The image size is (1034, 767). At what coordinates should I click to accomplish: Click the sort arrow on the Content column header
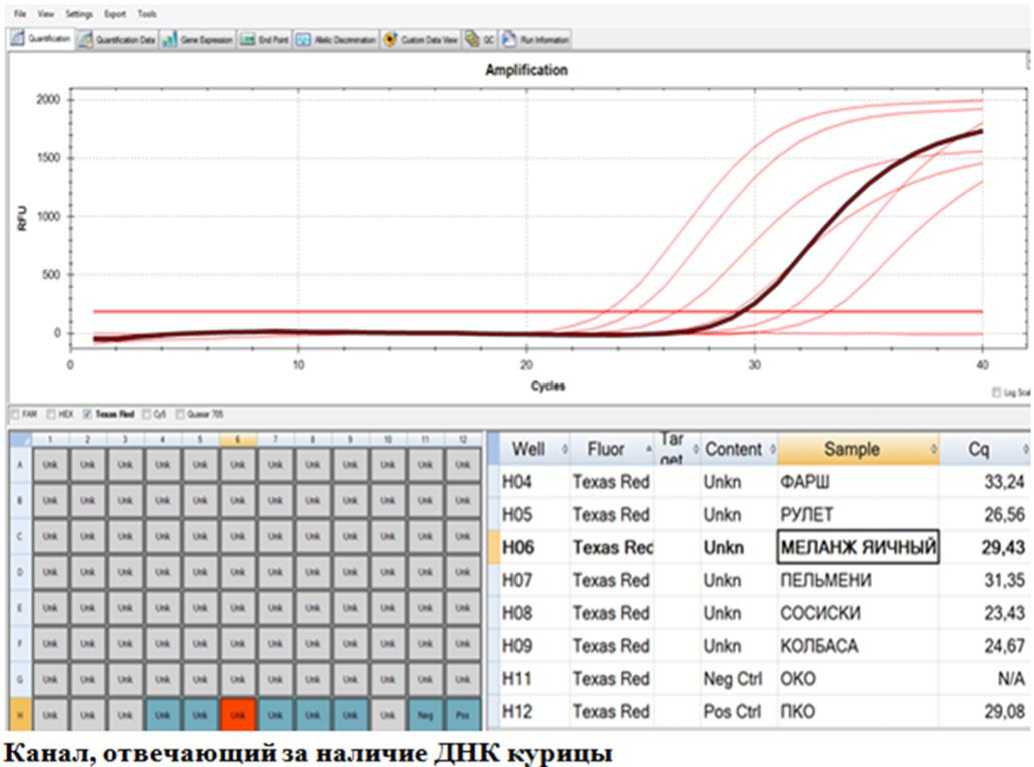click(x=770, y=449)
